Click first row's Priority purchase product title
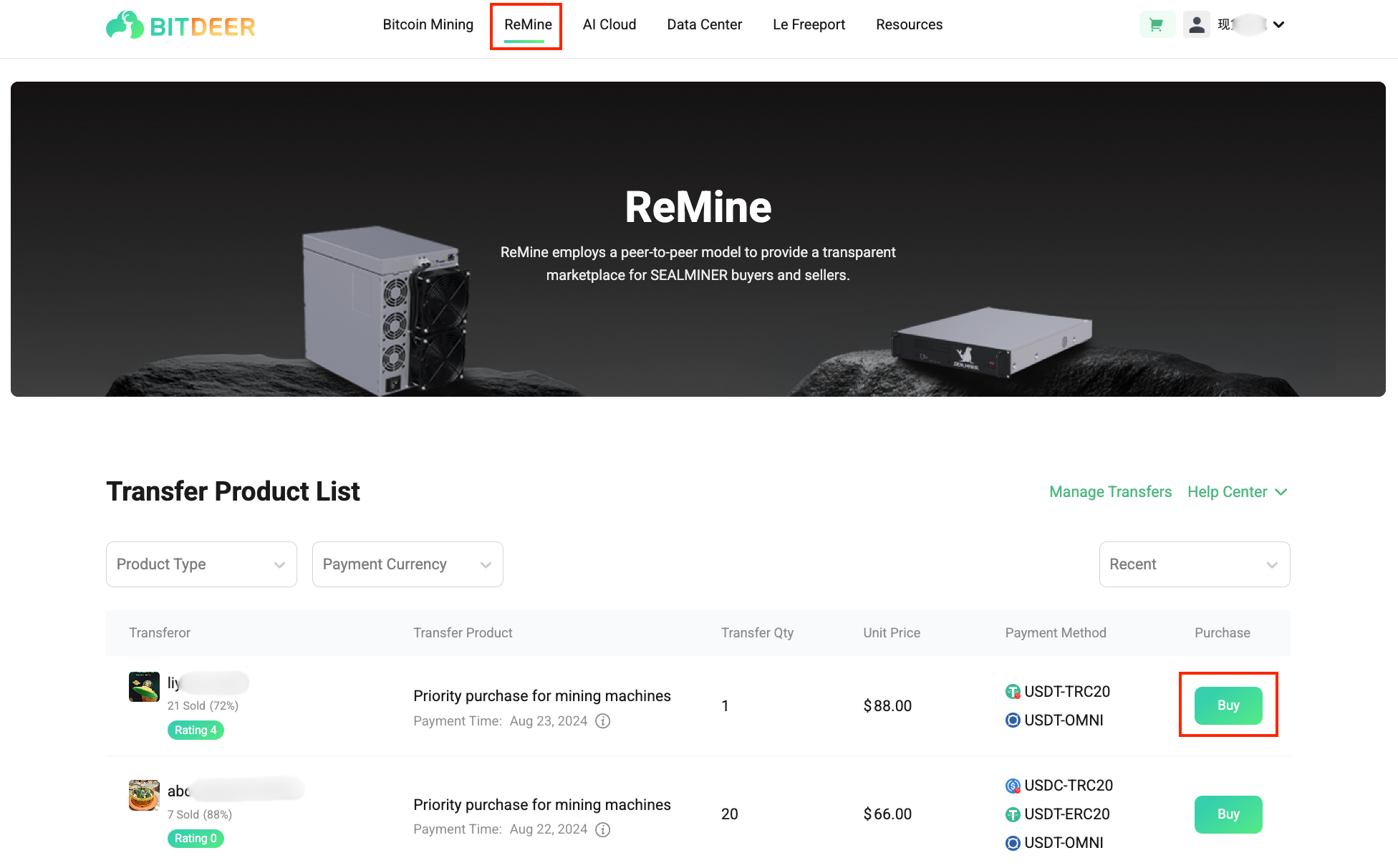This screenshot has height=868, width=1398. coord(542,696)
